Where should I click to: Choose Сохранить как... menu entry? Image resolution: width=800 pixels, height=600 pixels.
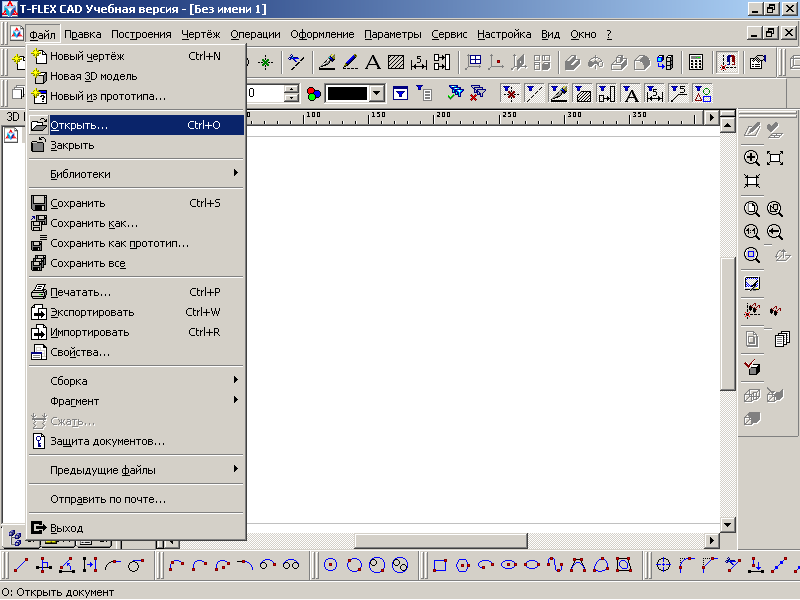(136, 223)
